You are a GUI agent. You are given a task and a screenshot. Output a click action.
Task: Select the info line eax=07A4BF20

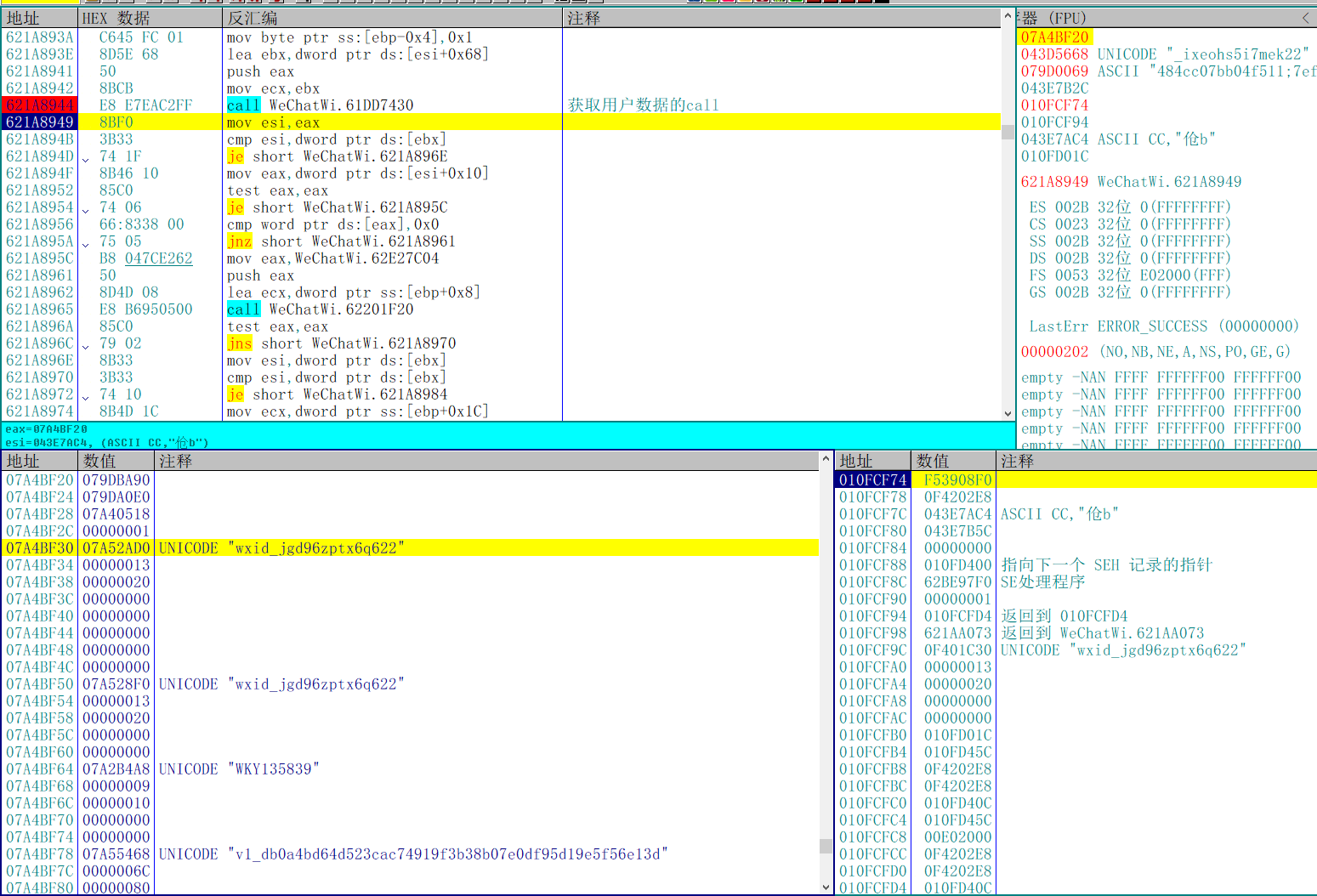tap(46, 429)
